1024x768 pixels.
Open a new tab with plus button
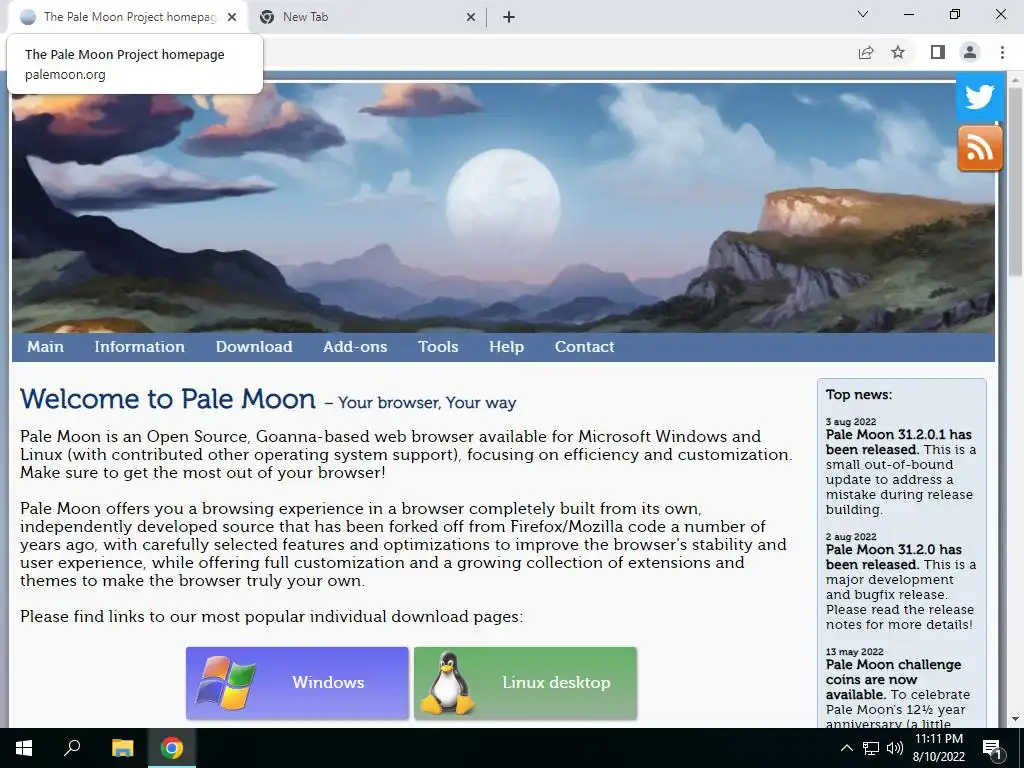pos(509,18)
